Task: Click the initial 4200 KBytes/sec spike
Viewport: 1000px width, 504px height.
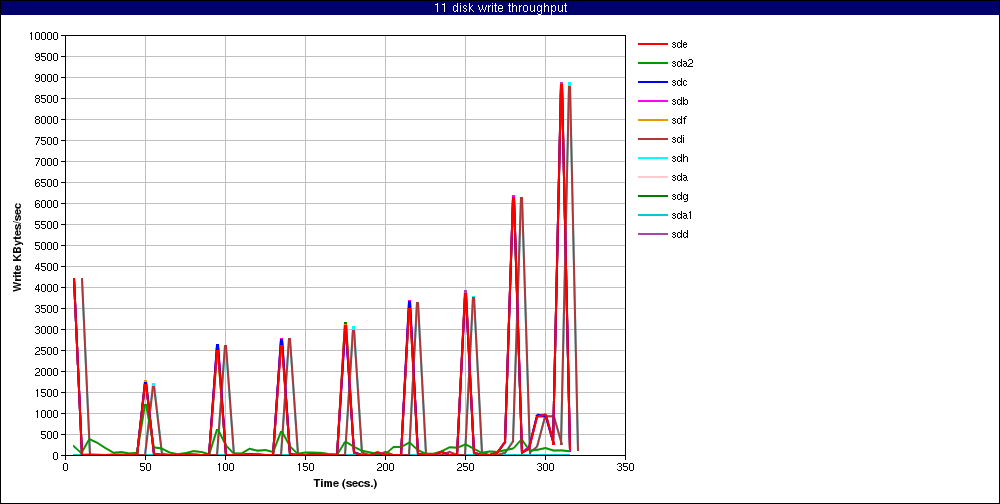Action: [74, 279]
